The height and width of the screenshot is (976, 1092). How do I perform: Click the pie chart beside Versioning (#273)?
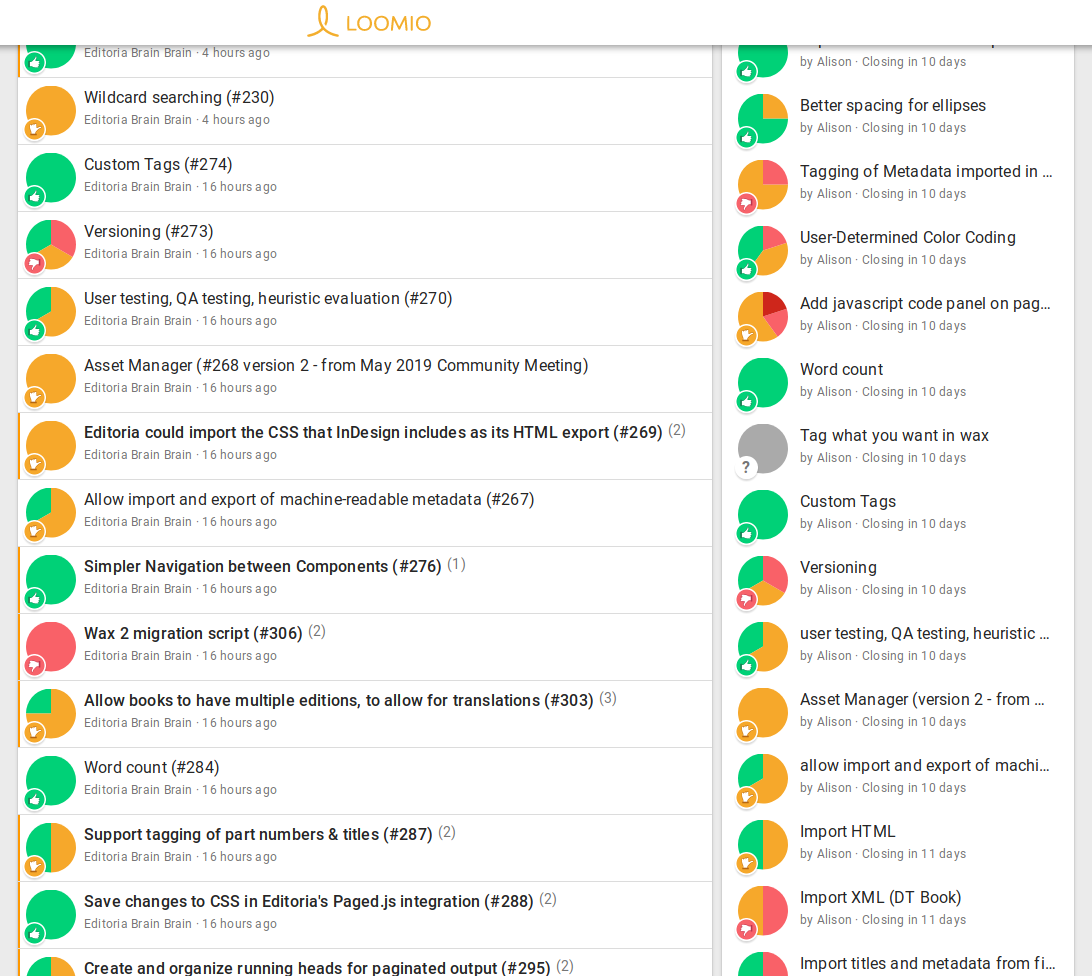[x=51, y=245]
